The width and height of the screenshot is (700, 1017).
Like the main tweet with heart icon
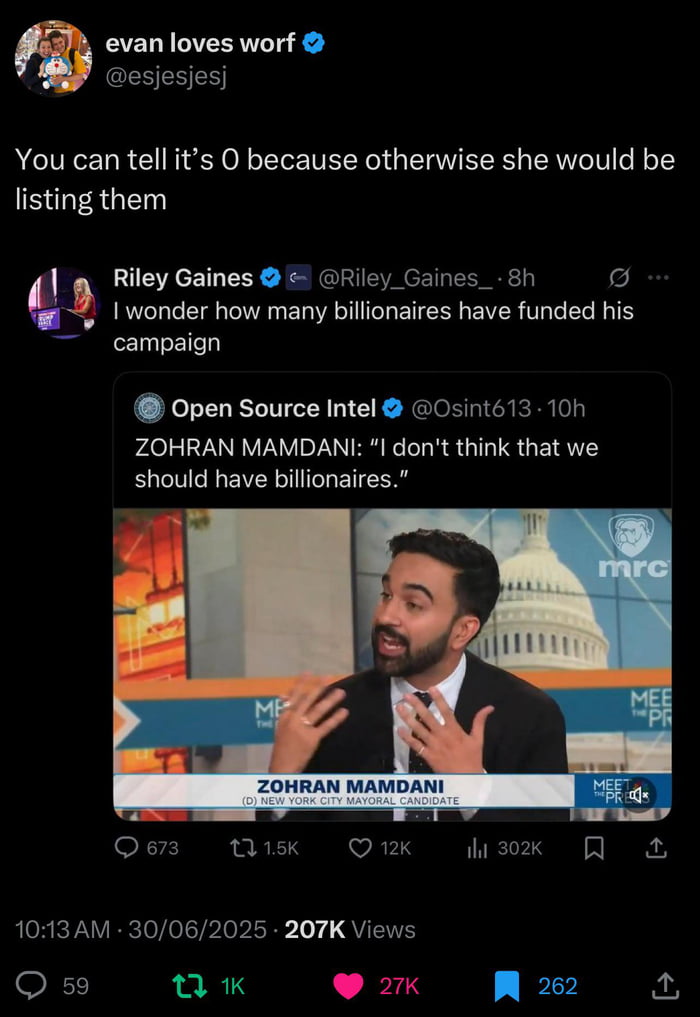tap(348, 986)
